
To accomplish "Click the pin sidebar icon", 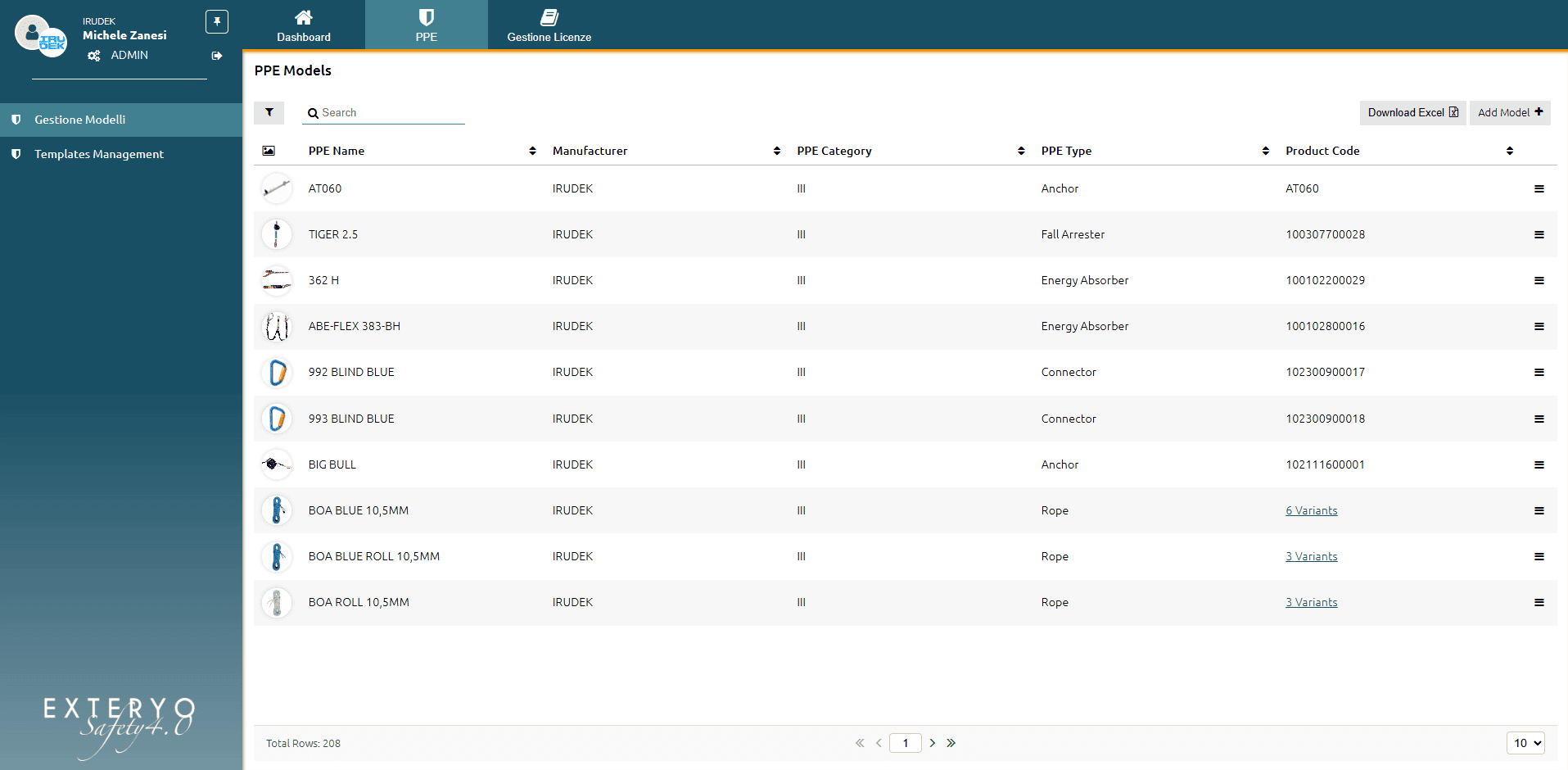I will (217, 21).
